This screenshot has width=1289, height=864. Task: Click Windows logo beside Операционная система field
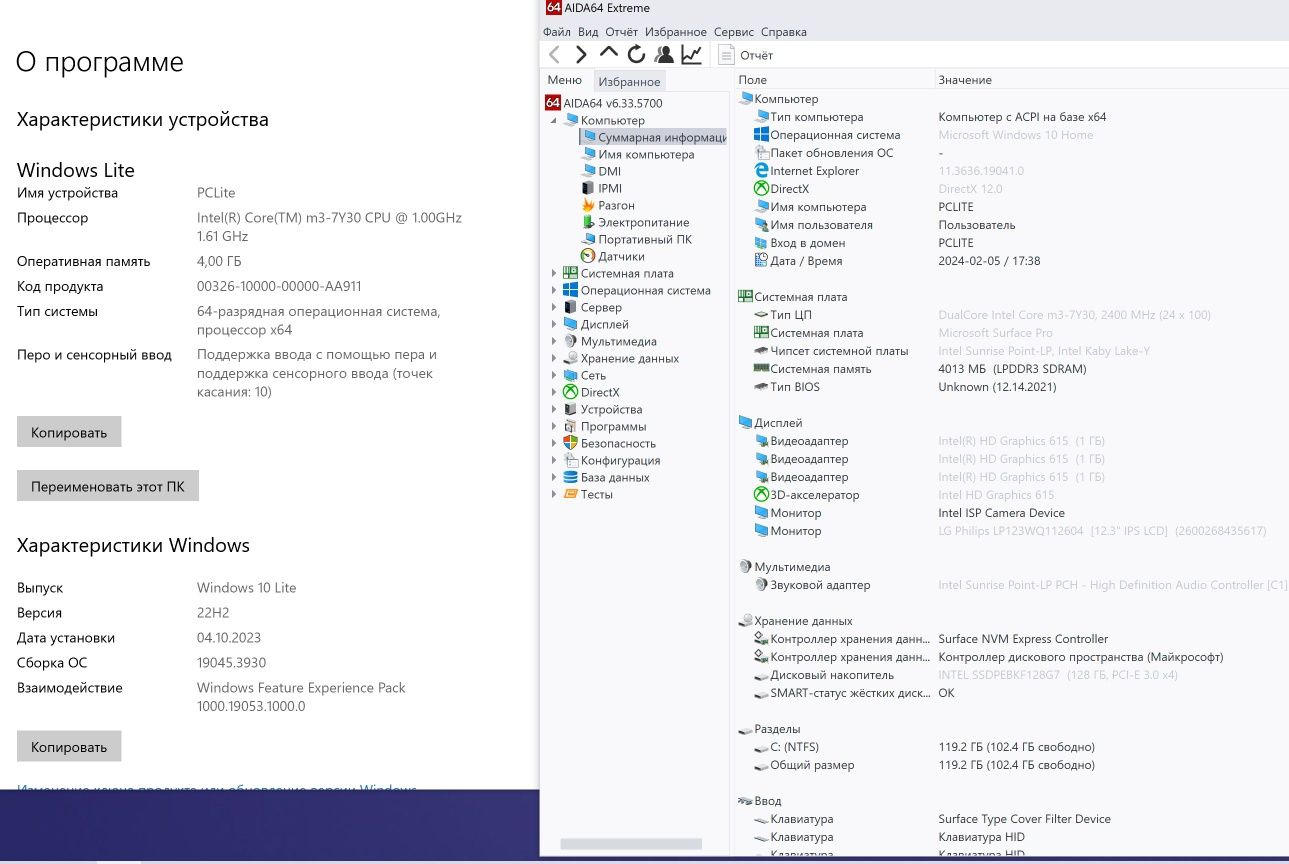point(761,135)
